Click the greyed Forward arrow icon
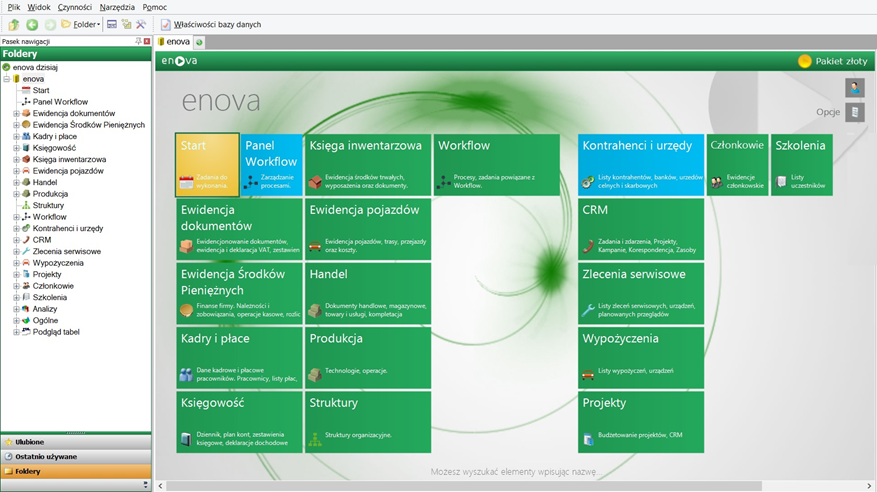The image size is (877, 492). [x=50, y=25]
